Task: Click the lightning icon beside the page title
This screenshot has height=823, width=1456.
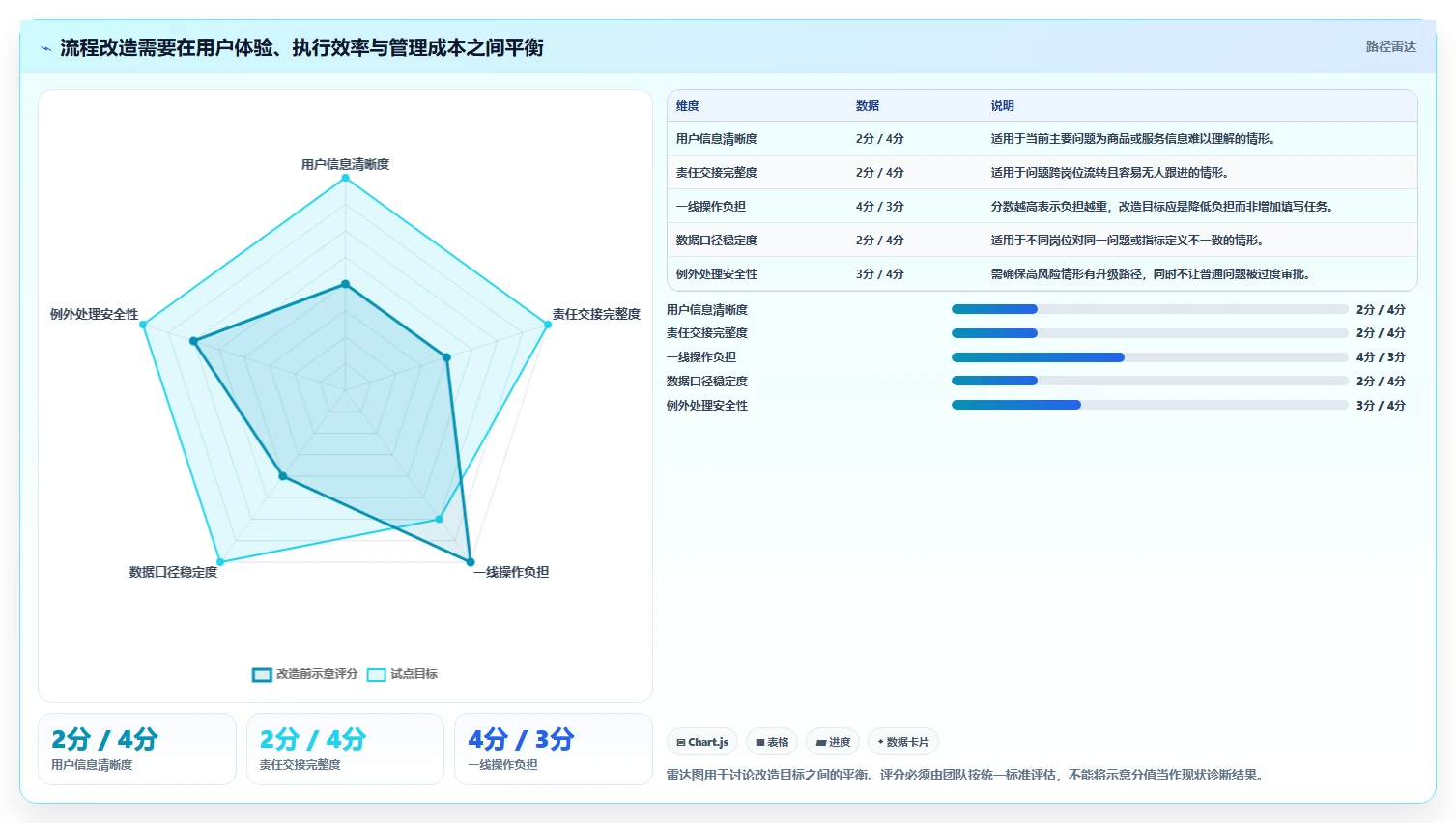Action: pos(45,48)
